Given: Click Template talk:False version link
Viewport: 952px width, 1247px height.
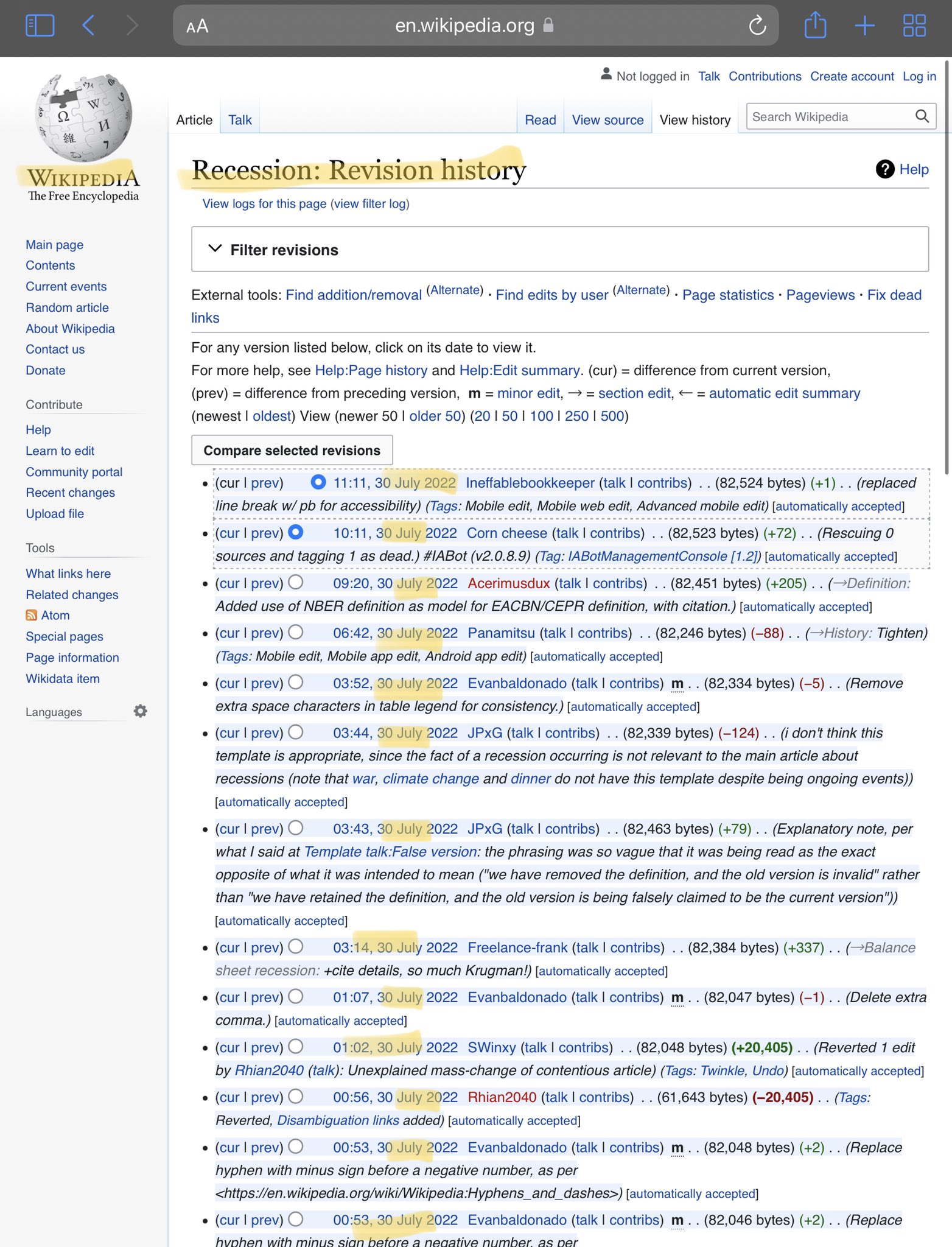Looking at the screenshot, I should pos(390,851).
